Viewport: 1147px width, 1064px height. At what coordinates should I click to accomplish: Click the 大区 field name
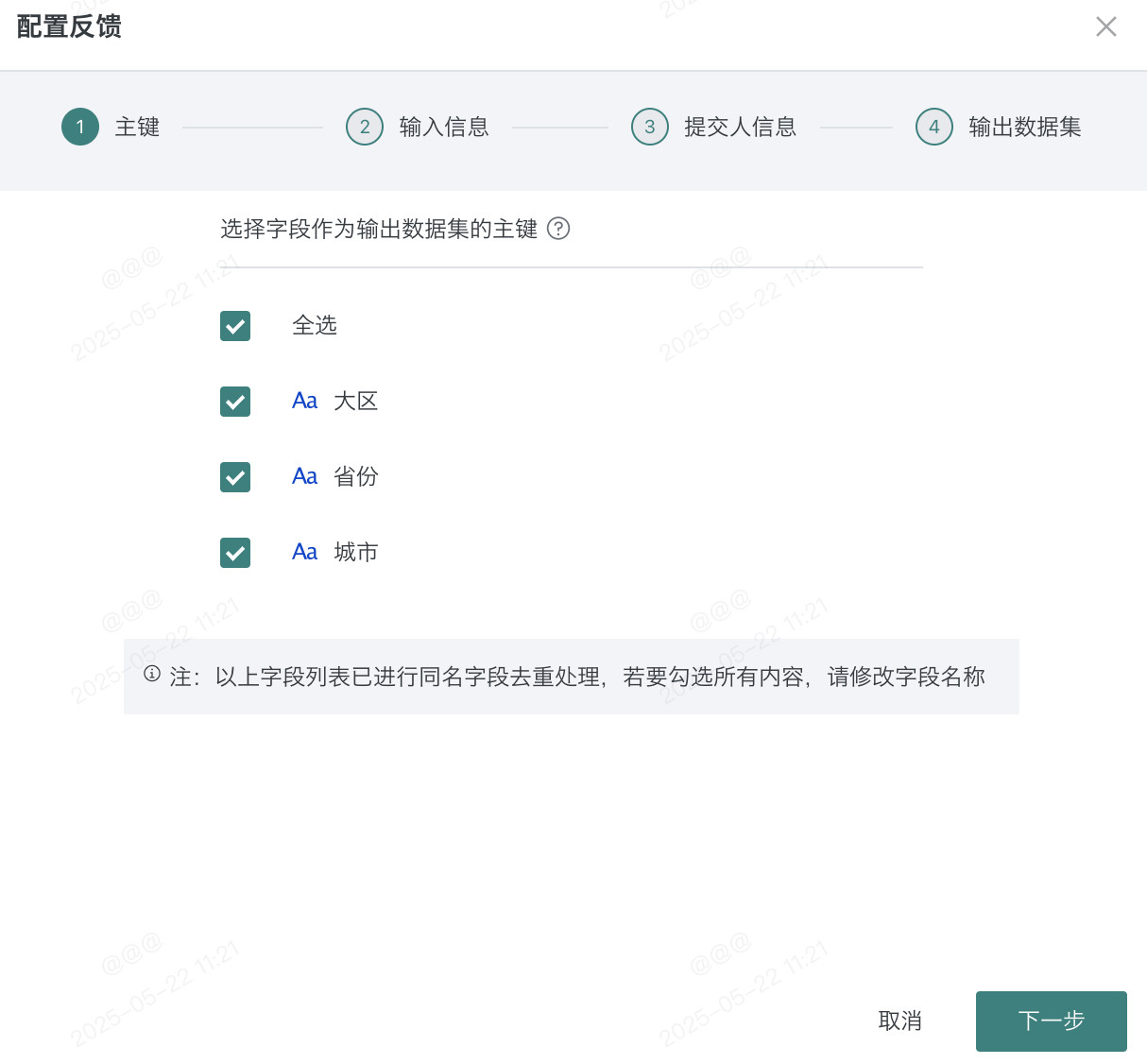coord(356,401)
